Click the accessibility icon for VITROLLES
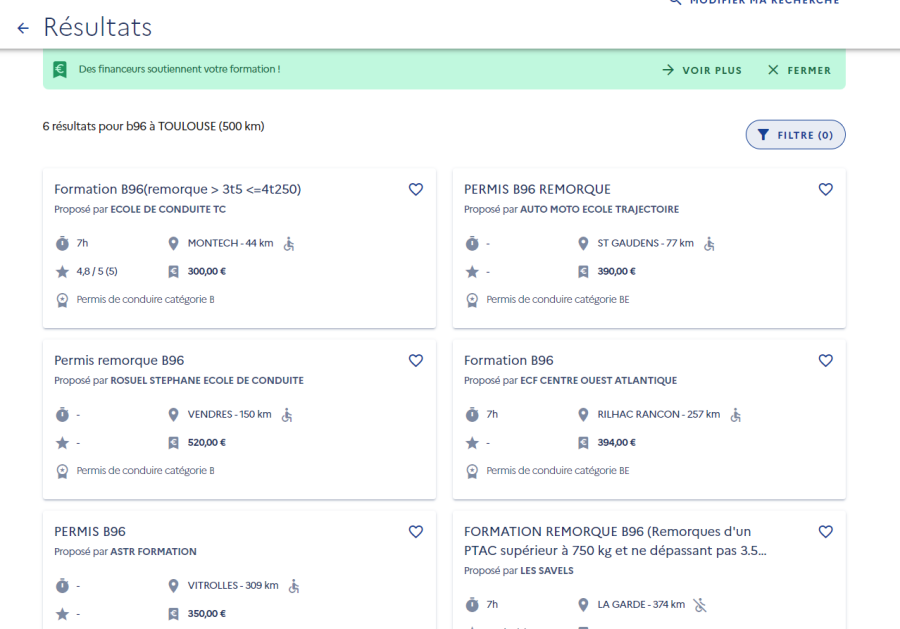Viewport: 900px width, 629px height. pyautogui.click(x=294, y=585)
